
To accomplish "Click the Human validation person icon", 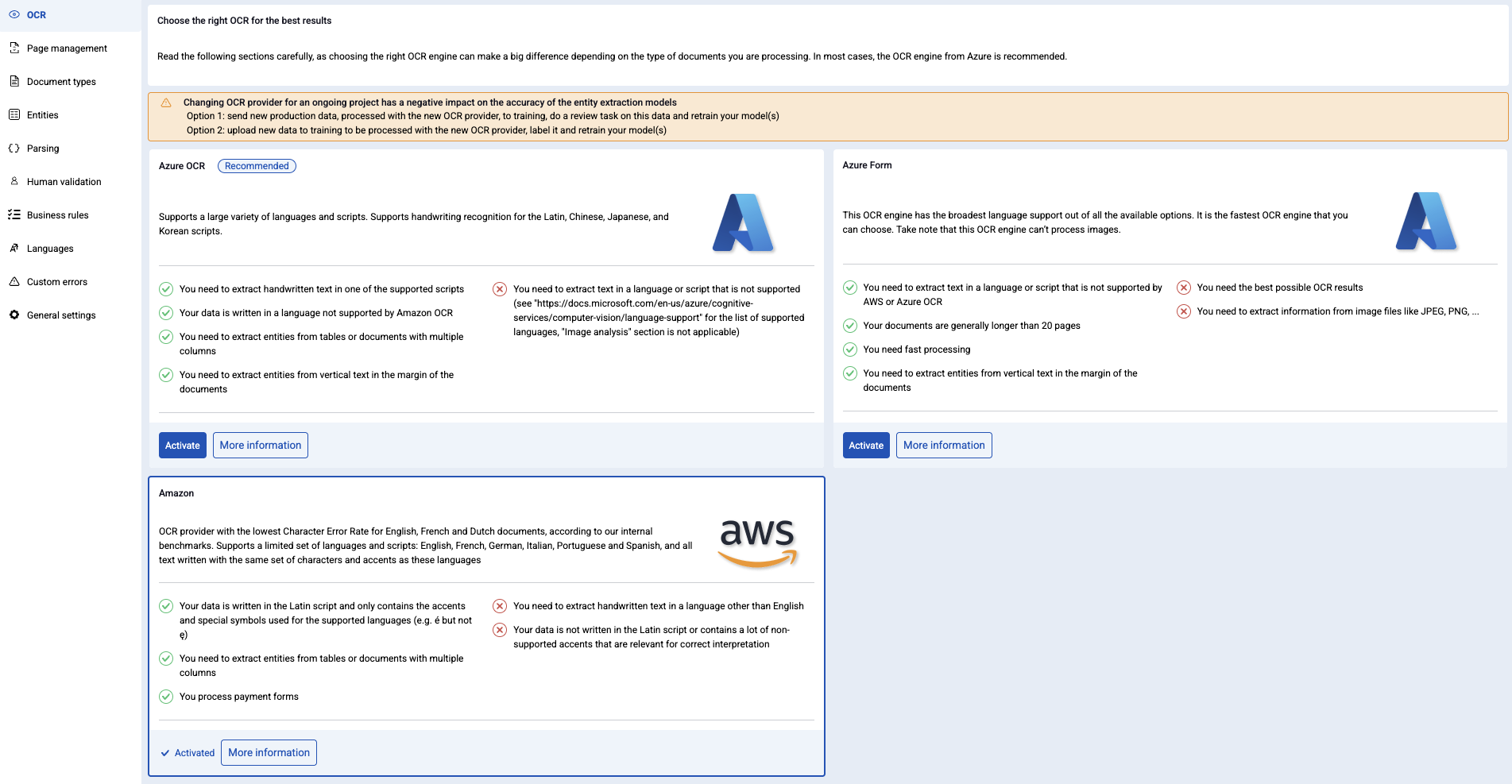I will pyautogui.click(x=14, y=181).
